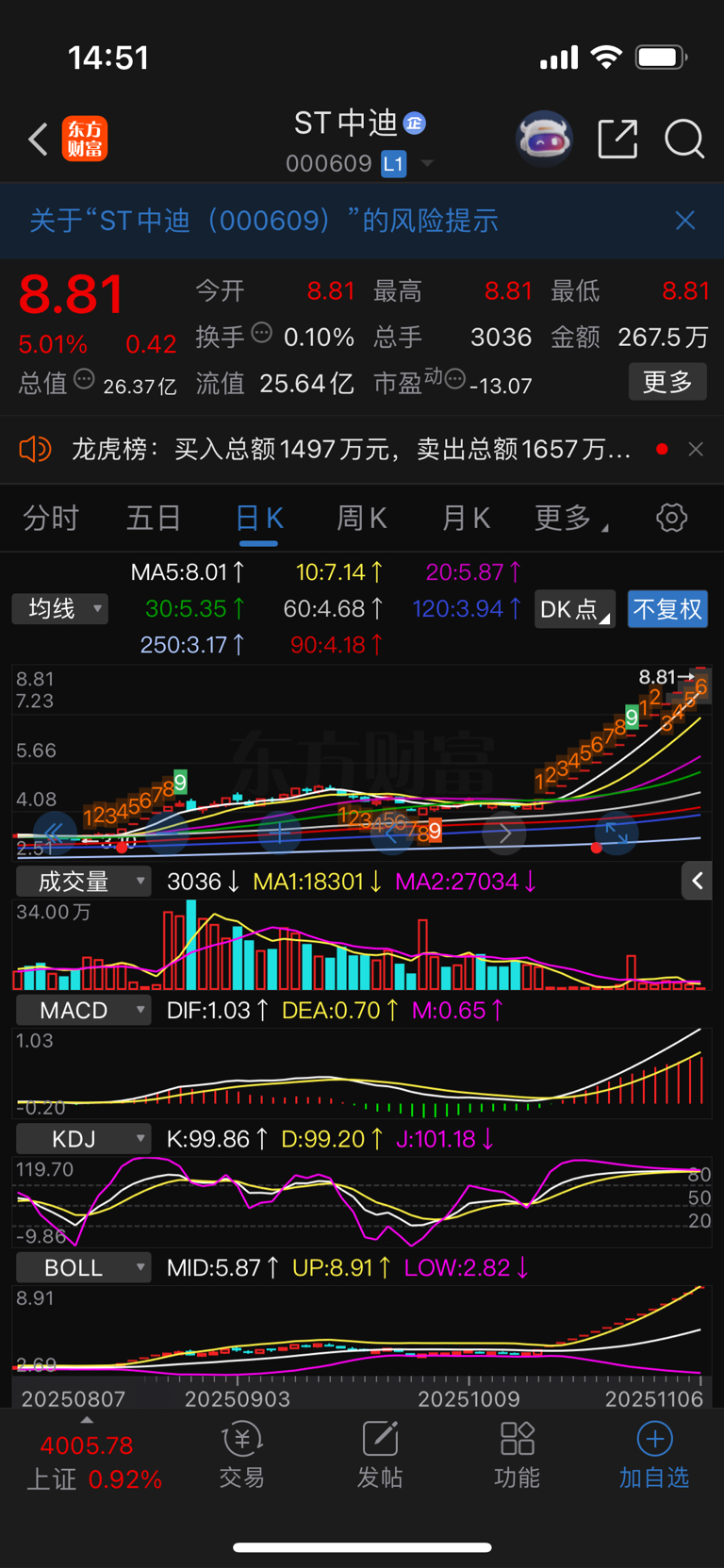The width and height of the screenshot is (724, 1568).
Task: Select the 日K tab
Action: click(x=258, y=518)
